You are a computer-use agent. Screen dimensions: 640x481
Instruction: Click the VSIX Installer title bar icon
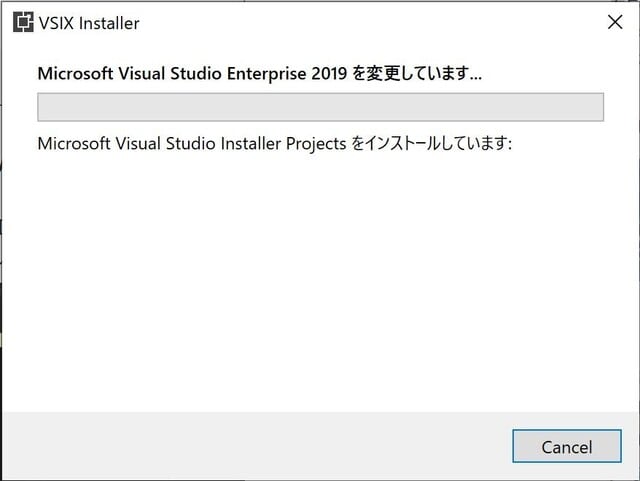point(23,22)
